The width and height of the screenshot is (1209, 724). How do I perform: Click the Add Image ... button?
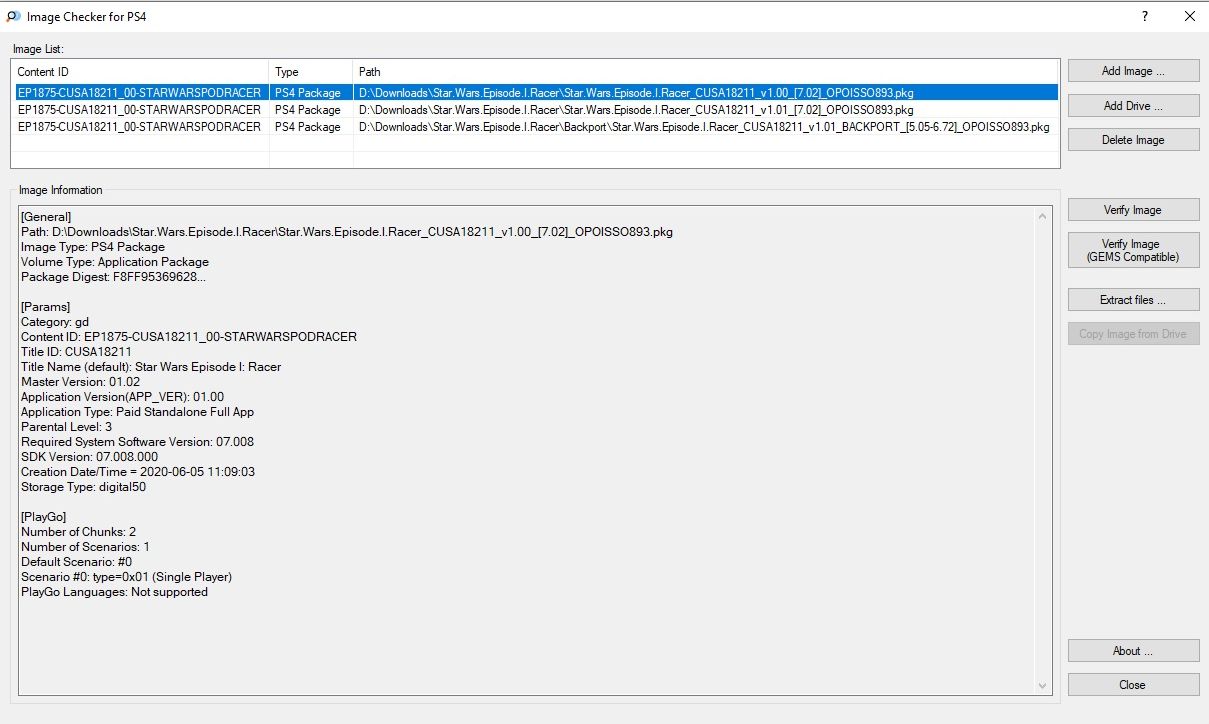(1133, 71)
